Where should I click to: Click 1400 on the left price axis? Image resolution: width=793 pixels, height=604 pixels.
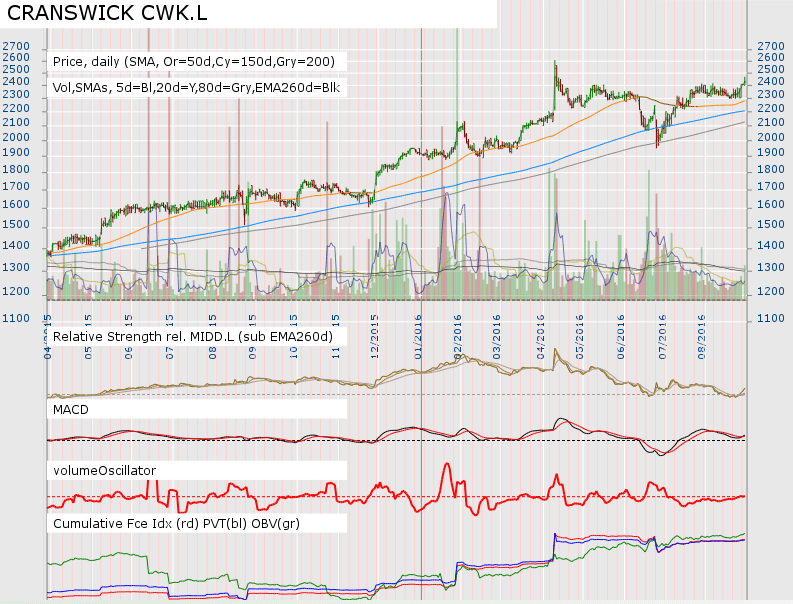(x=16, y=245)
